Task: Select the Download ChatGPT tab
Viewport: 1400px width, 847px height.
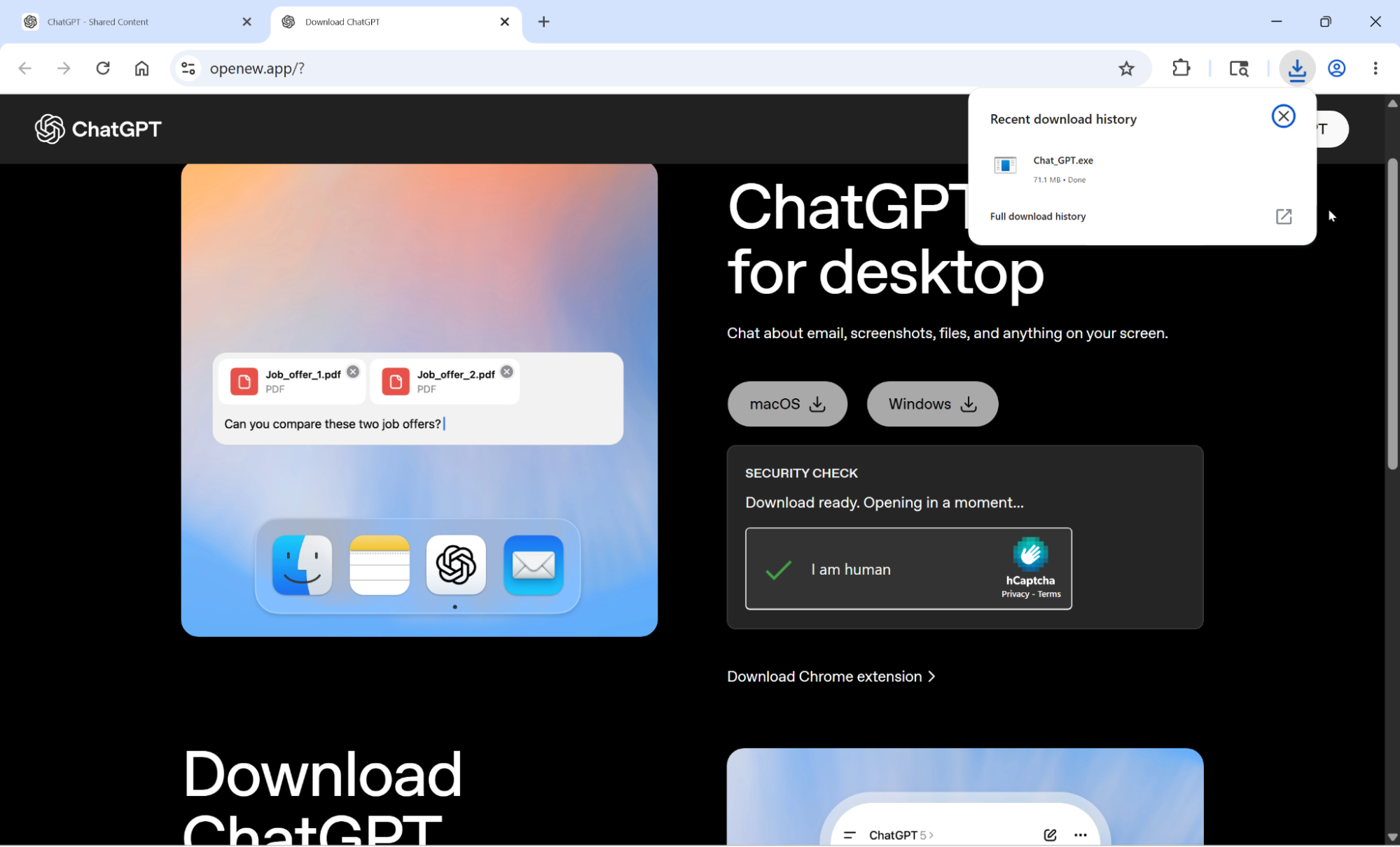Action: pyautogui.click(x=396, y=22)
